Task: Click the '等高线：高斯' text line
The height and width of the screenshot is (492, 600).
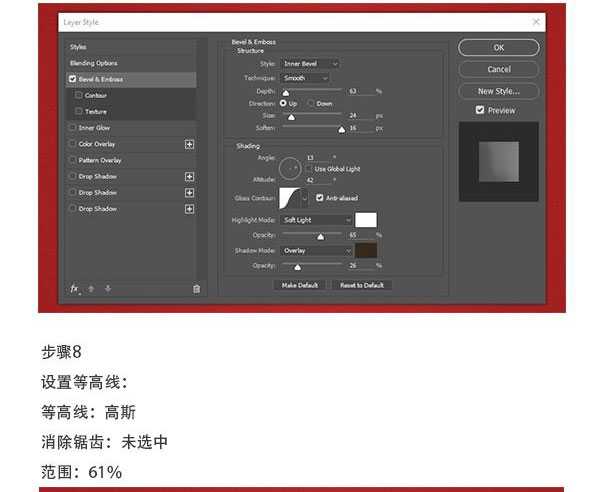Action: coord(88,412)
